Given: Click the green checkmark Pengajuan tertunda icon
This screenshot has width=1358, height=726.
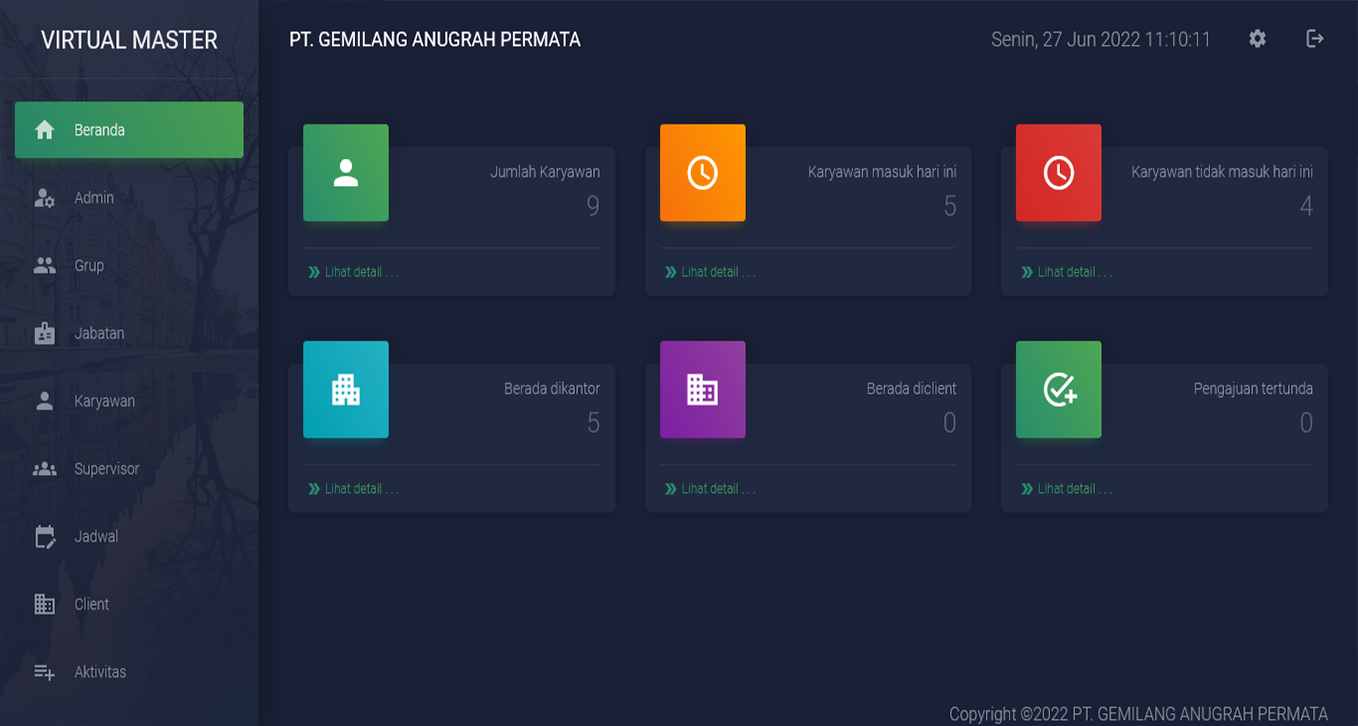Looking at the screenshot, I should point(1059,390).
